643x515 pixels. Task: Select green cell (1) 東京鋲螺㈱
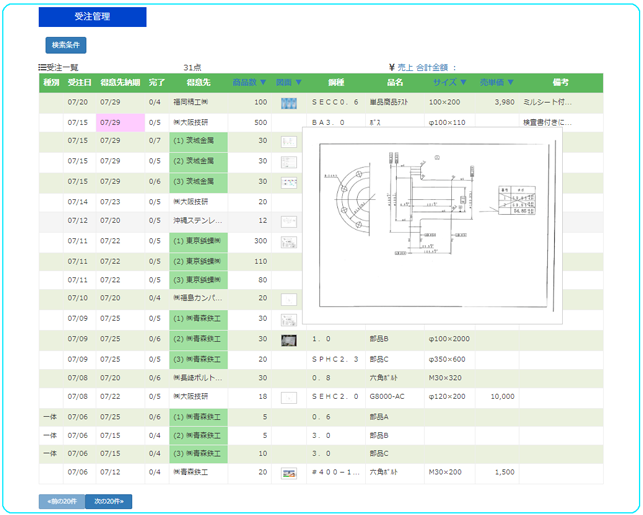pyautogui.click(x=198, y=242)
